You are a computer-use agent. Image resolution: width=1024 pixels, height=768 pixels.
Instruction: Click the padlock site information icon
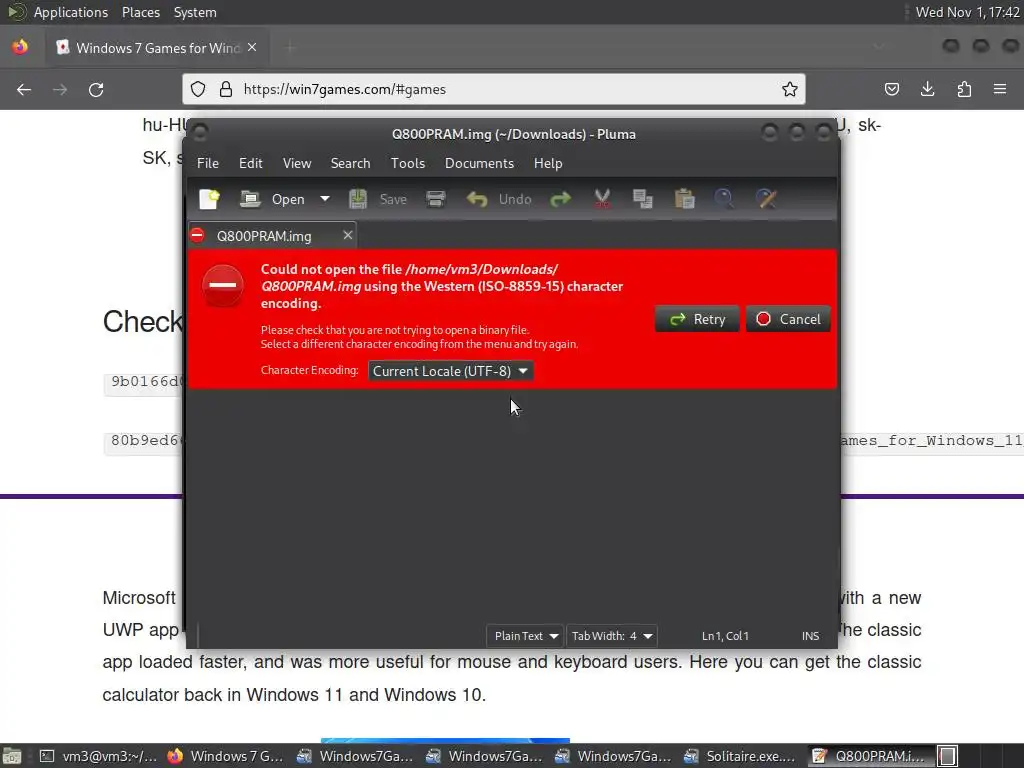coord(226,89)
